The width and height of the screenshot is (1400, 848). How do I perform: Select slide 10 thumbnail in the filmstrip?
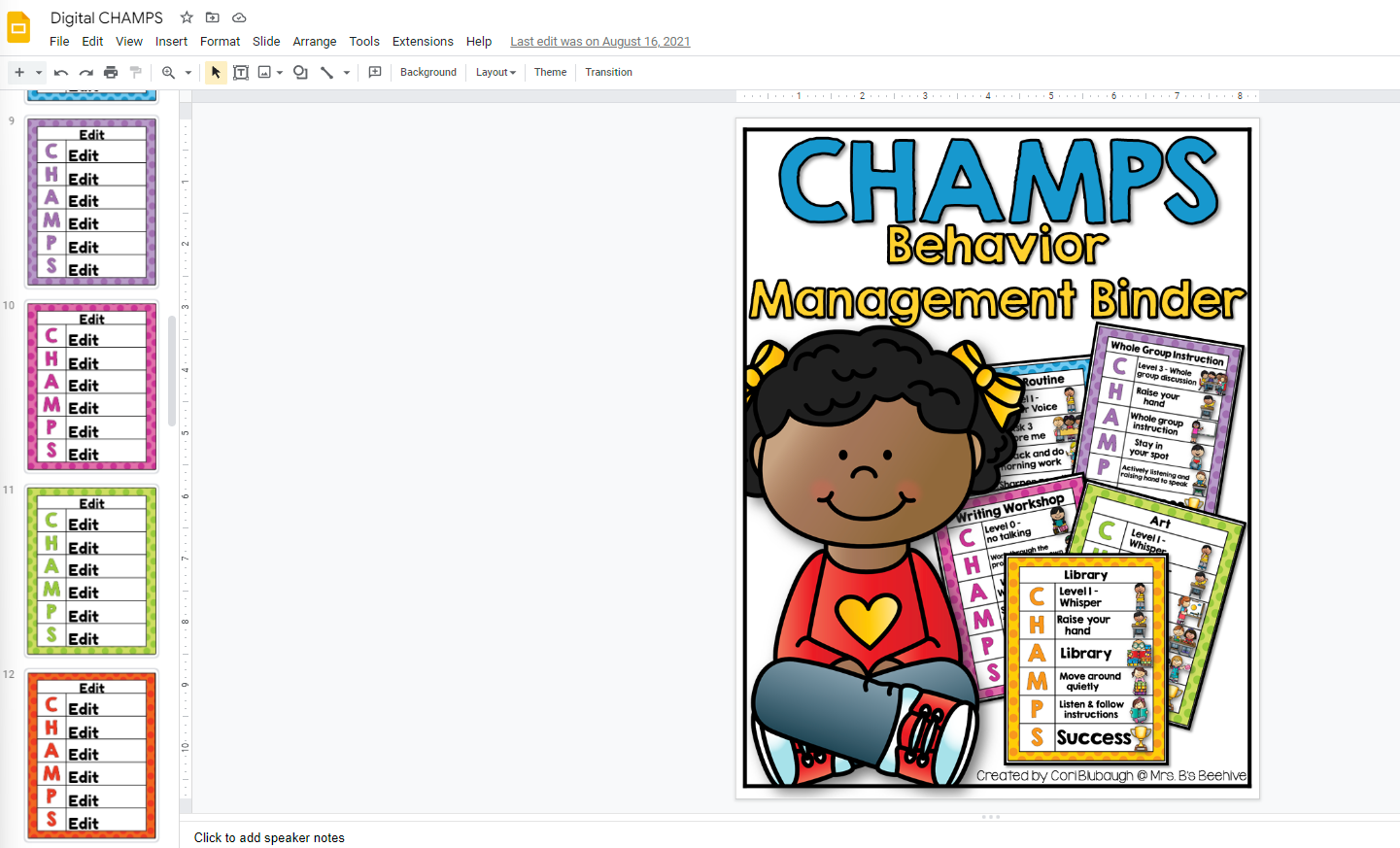pyautogui.click(x=91, y=386)
